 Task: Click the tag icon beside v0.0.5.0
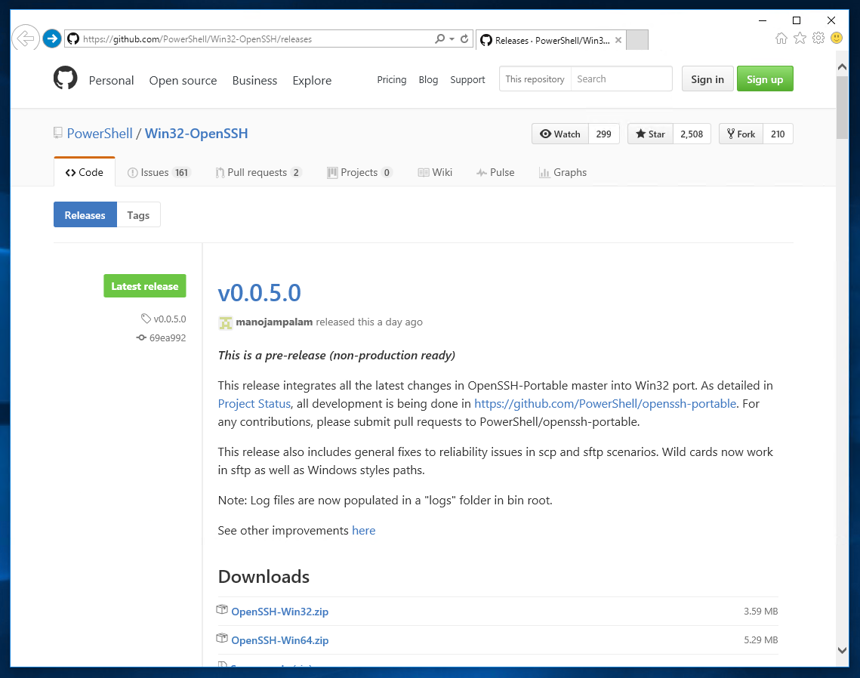coord(145,318)
